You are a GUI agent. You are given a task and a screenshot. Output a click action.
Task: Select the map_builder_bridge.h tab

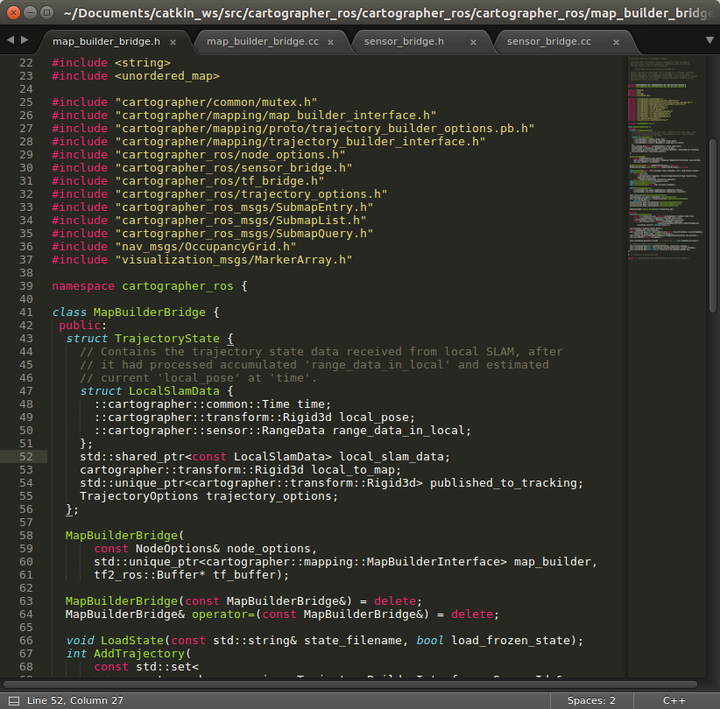106,42
